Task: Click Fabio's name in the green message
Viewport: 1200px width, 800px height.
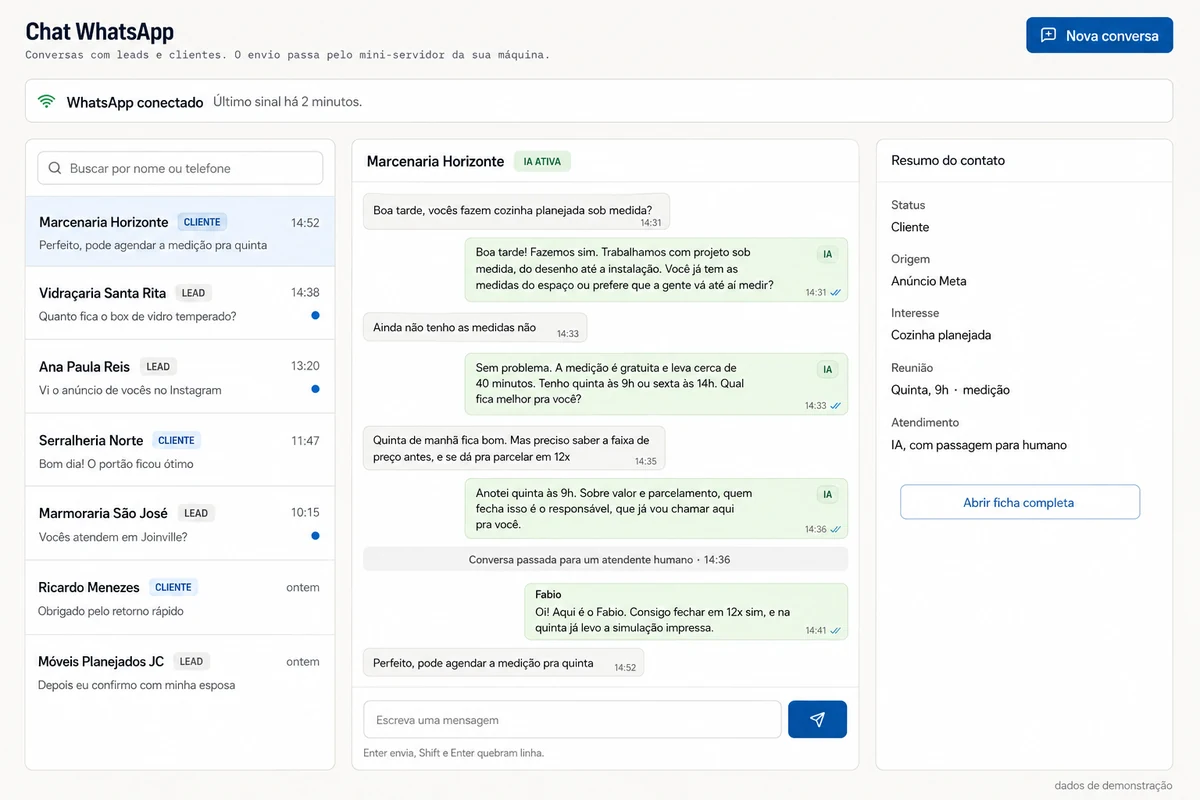Action: point(548,594)
